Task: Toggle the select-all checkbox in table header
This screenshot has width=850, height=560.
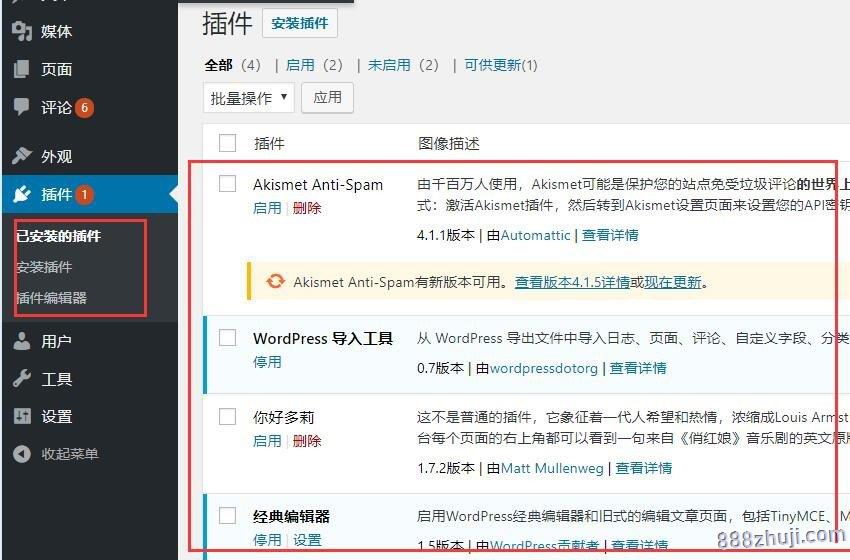Action: click(x=228, y=143)
